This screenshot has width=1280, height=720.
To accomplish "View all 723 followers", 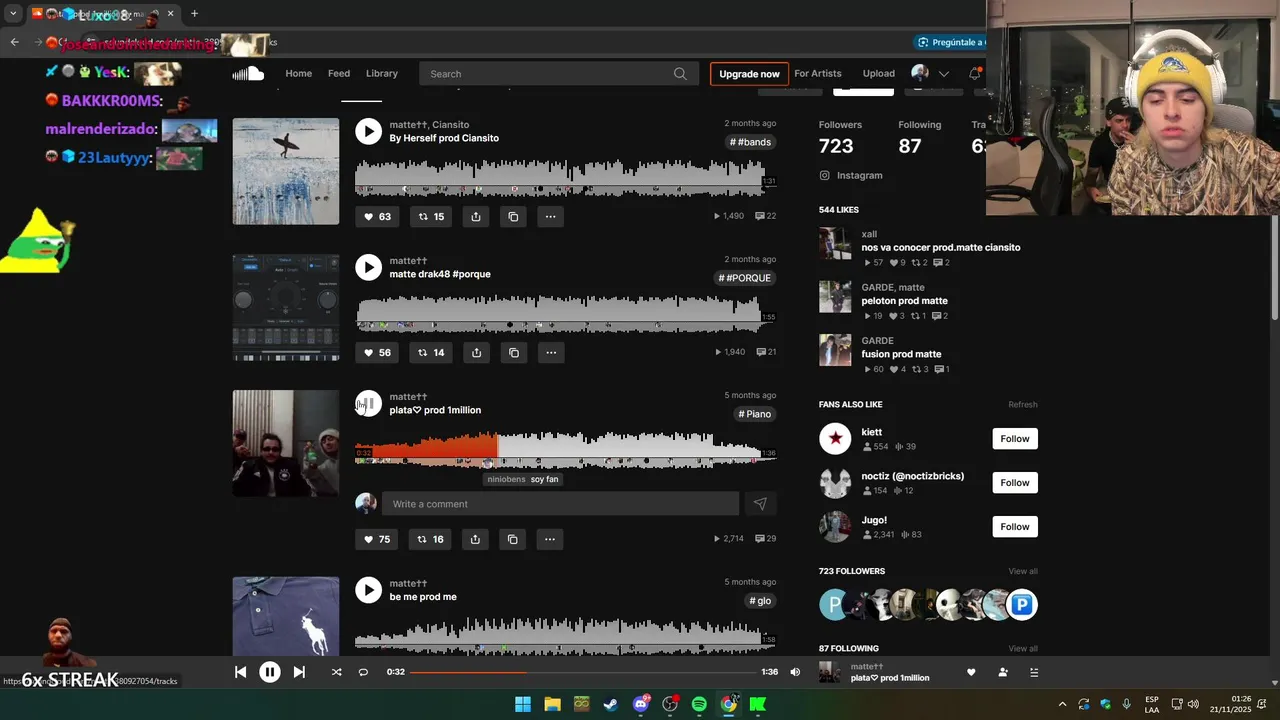I will (x=1023, y=571).
